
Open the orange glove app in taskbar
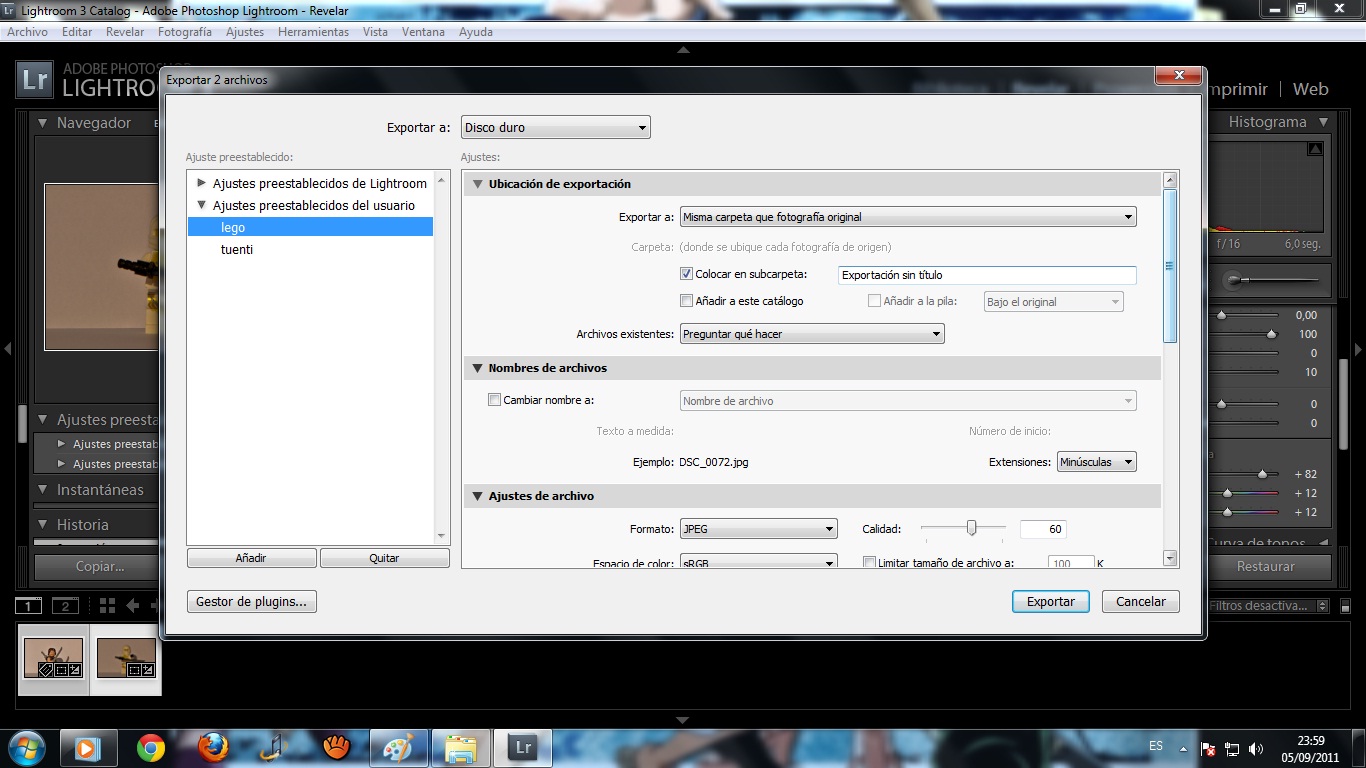(336, 747)
